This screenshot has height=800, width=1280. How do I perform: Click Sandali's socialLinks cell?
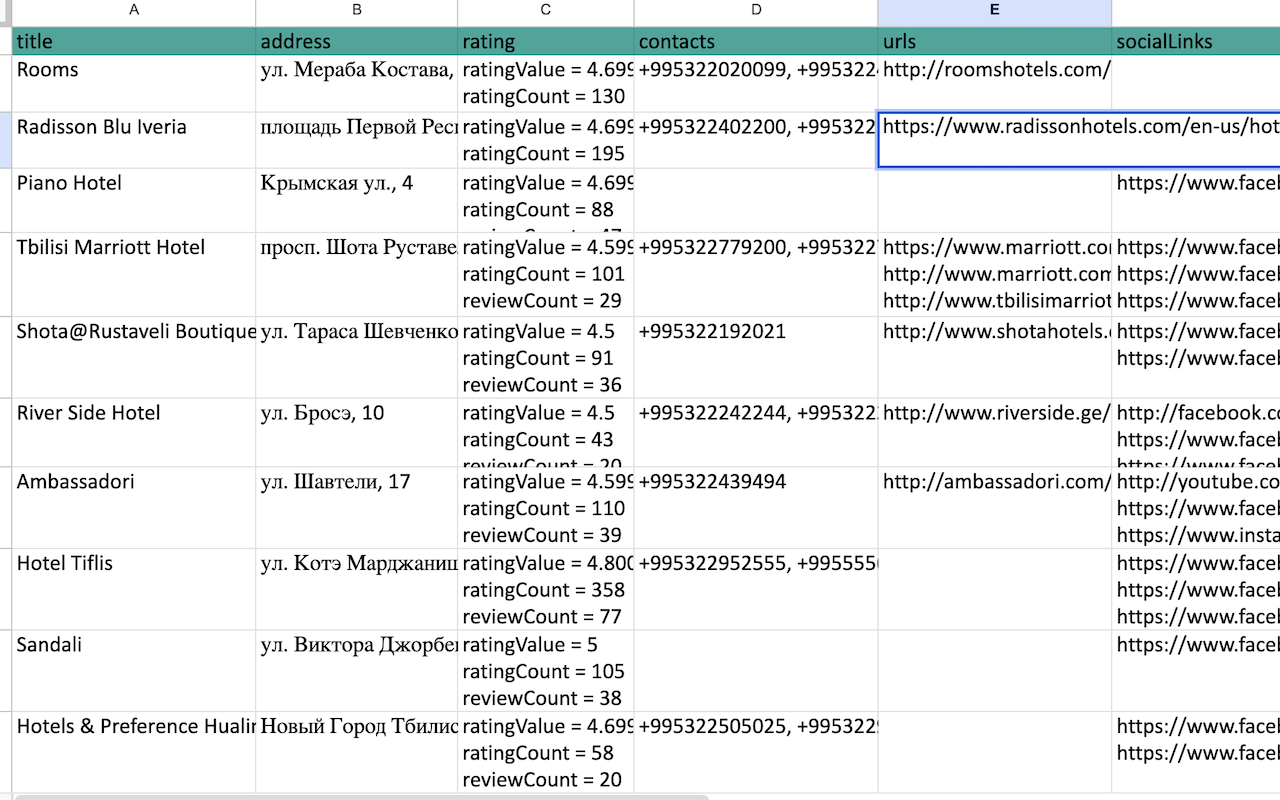tap(1196, 670)
